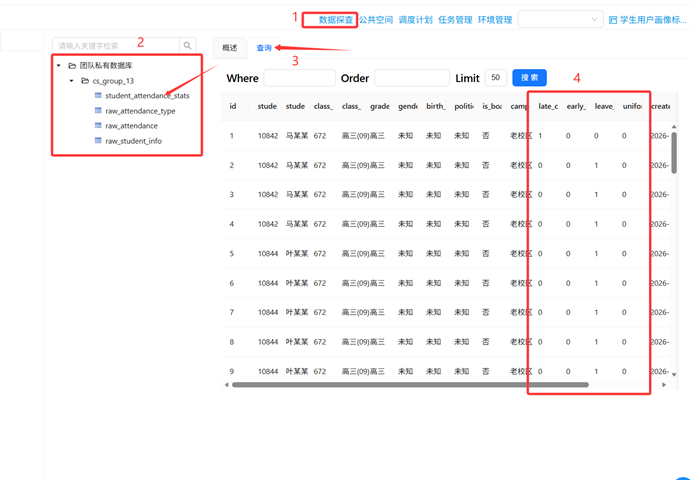The width and height of the screenshot is (692, 480).
Task: Click the is_boa column header
Action: [492, 106]
